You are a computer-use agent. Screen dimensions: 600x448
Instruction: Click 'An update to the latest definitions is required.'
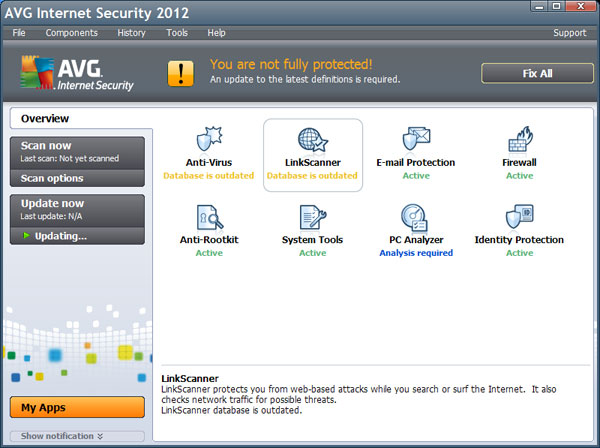click(305, 79)
